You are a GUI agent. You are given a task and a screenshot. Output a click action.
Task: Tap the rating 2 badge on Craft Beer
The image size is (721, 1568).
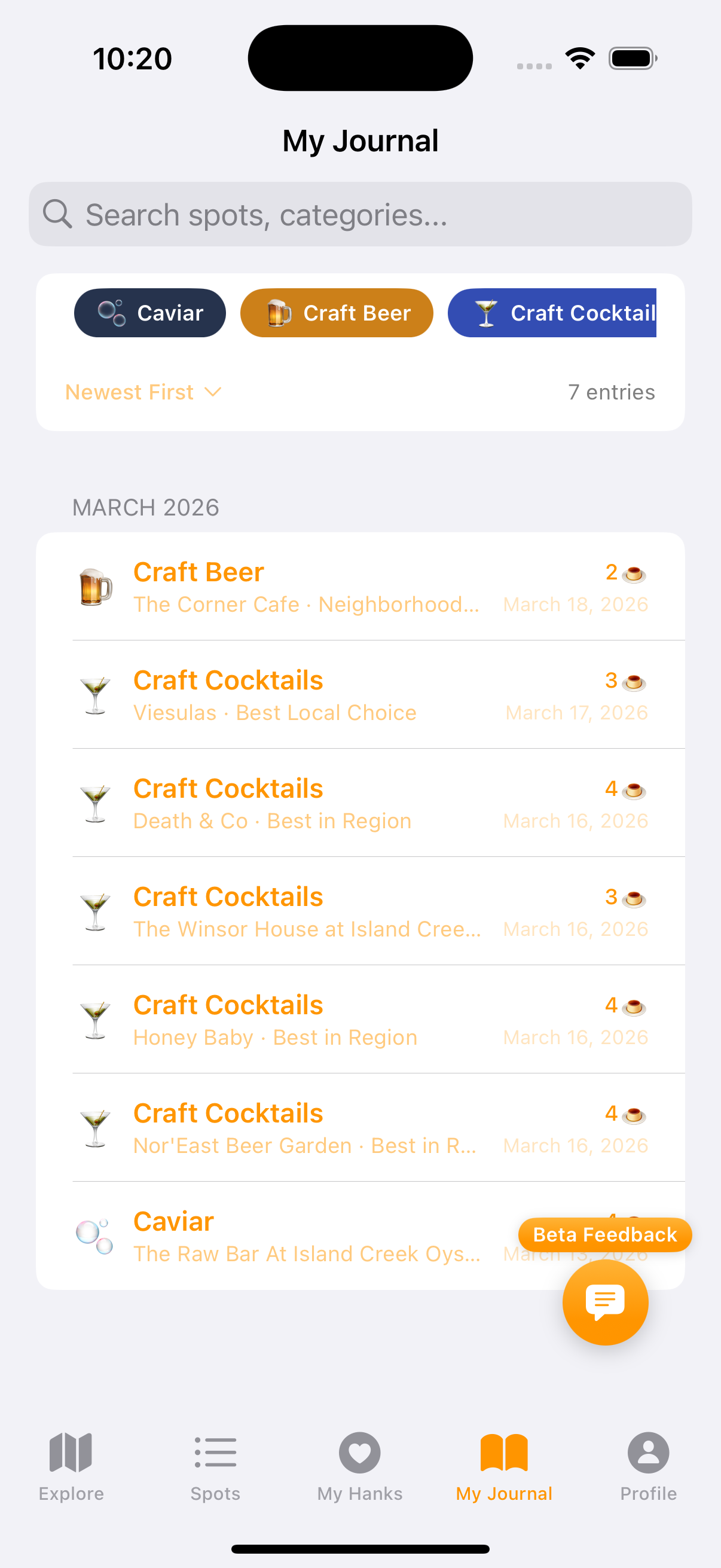(625, 573)
